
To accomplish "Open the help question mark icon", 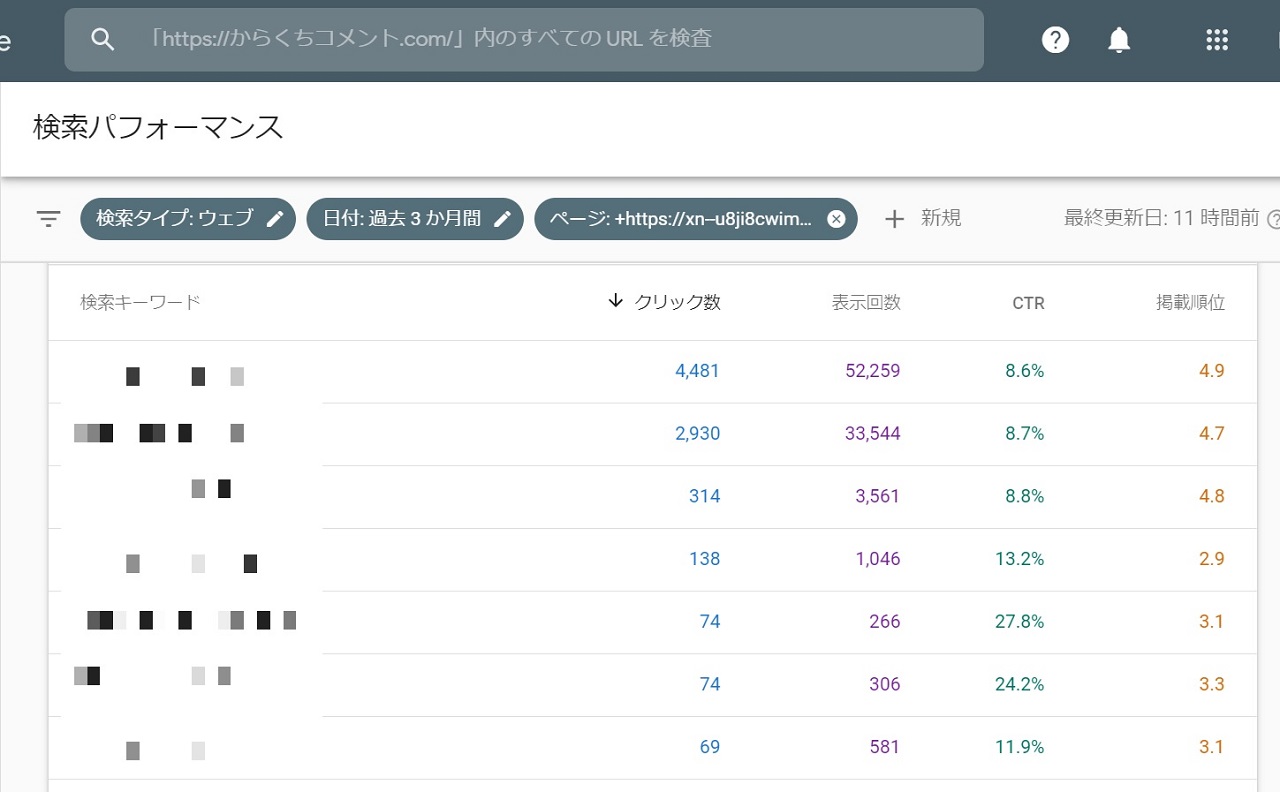I will pyautogui.click(x=1055, y=40).
